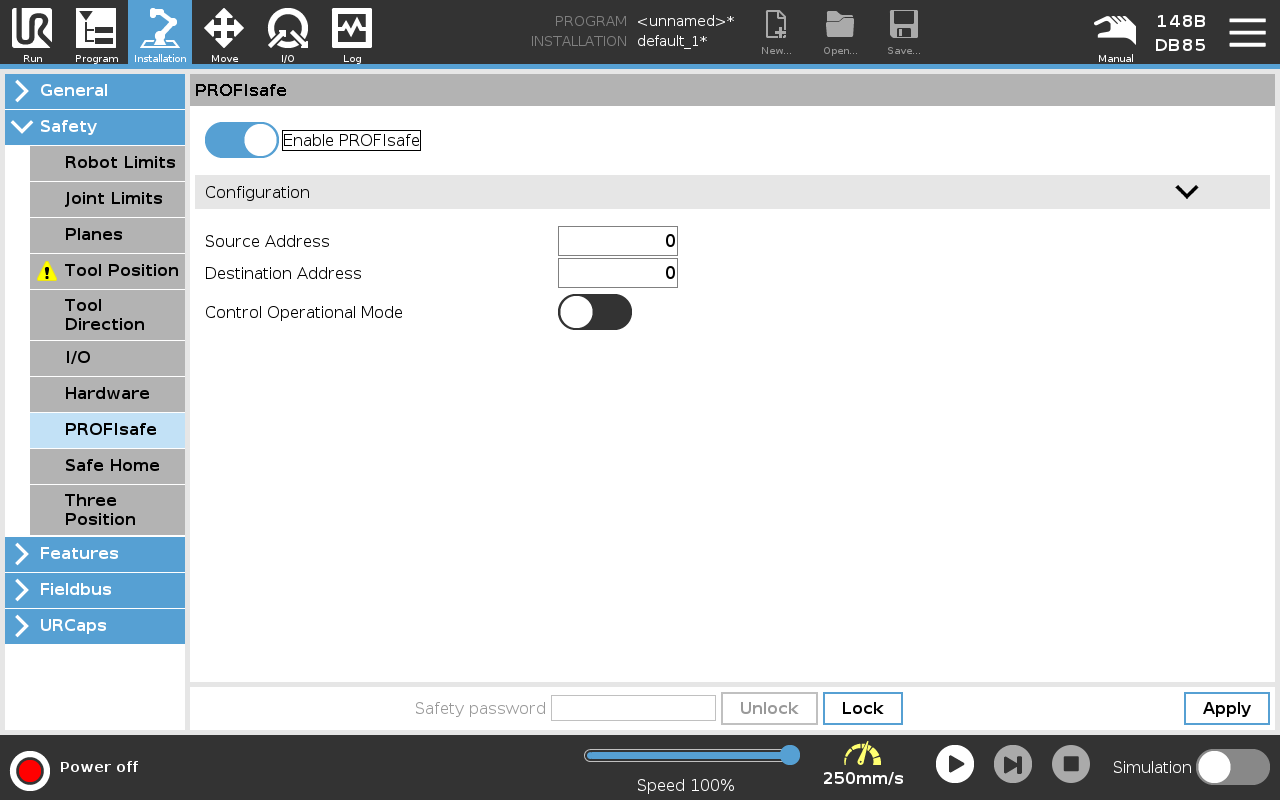Click the installation name default_1*
This screenshot has width=1280, height=800.
(672, 41)
